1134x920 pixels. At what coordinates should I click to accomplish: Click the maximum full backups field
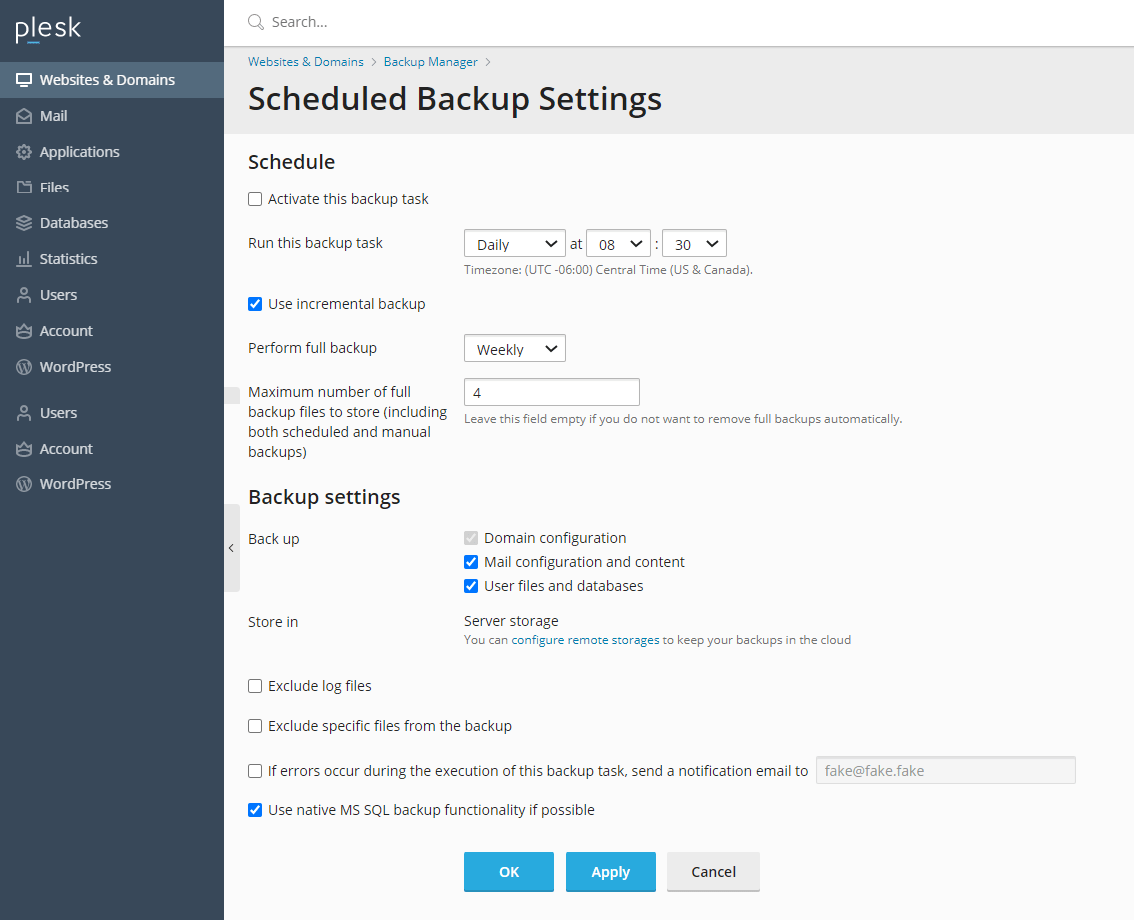(551, 391)
